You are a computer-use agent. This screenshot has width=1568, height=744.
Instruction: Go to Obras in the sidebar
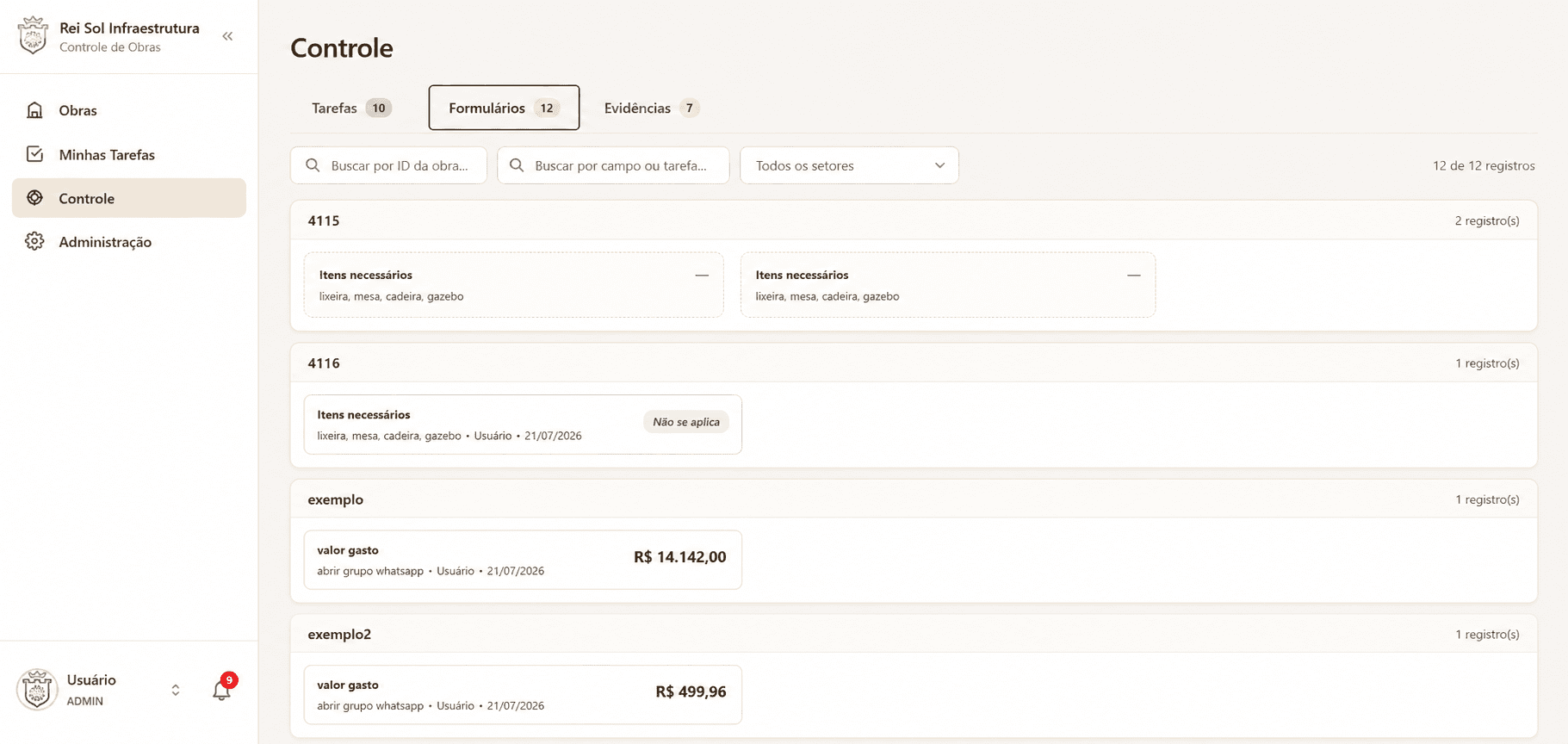click(129, 110)
